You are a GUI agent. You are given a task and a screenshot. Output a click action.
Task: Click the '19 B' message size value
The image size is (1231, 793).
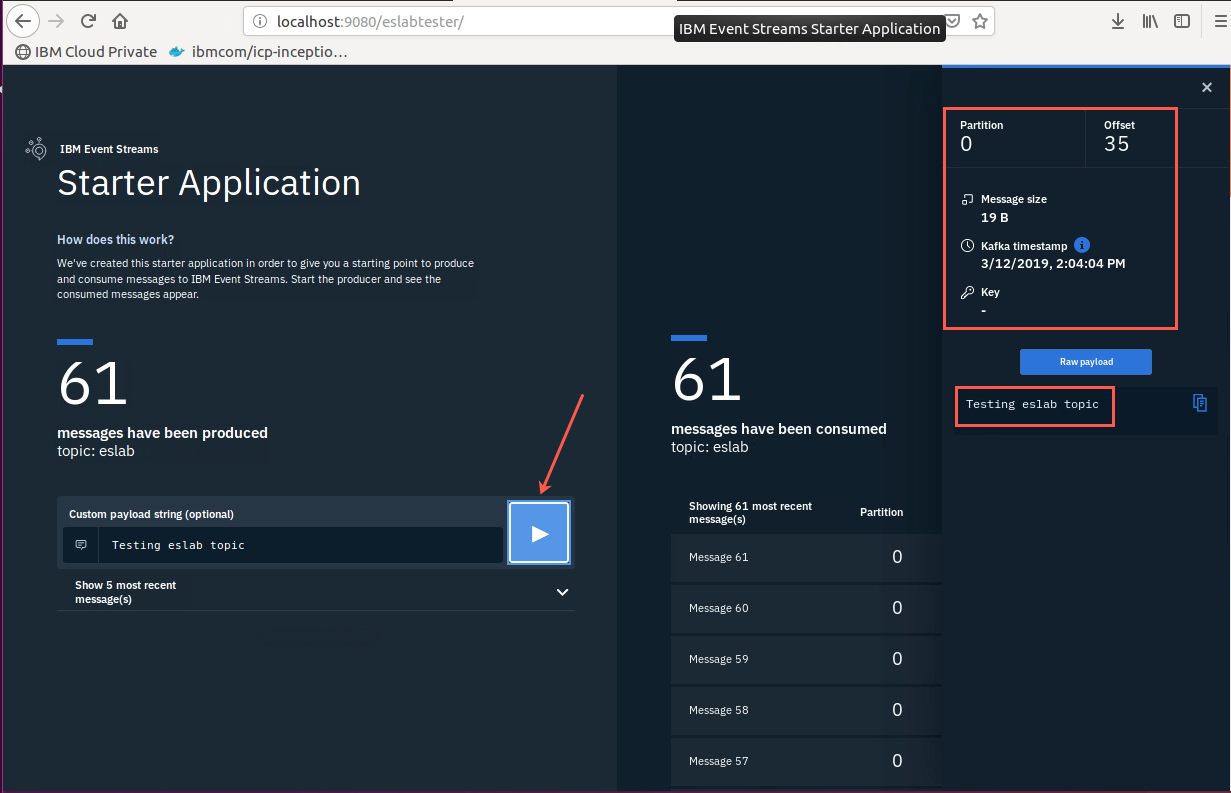[994, 217]
